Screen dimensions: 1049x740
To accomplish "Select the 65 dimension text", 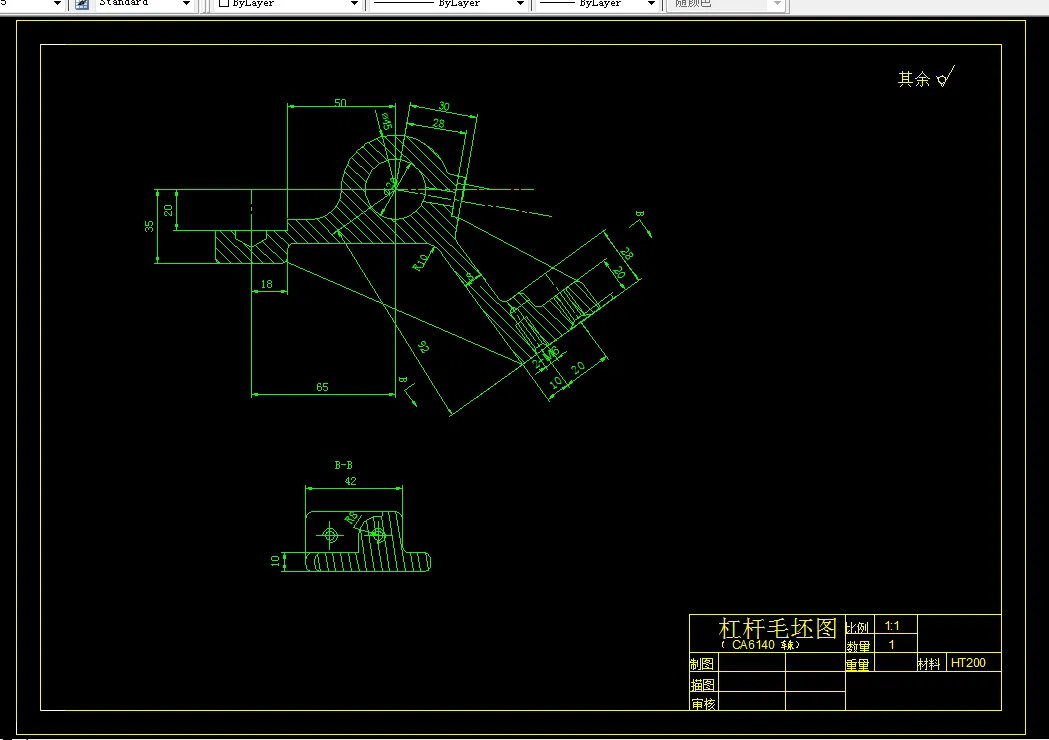I will 322,387.
